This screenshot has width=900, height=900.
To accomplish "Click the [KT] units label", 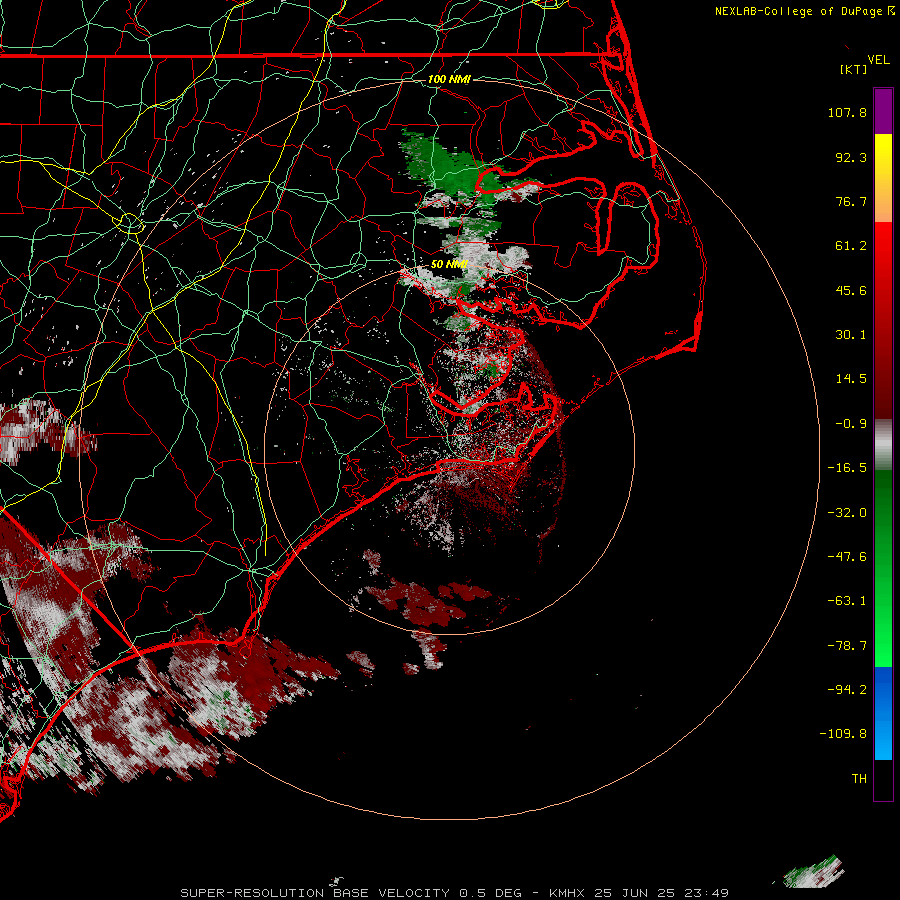I will [854, 69].
